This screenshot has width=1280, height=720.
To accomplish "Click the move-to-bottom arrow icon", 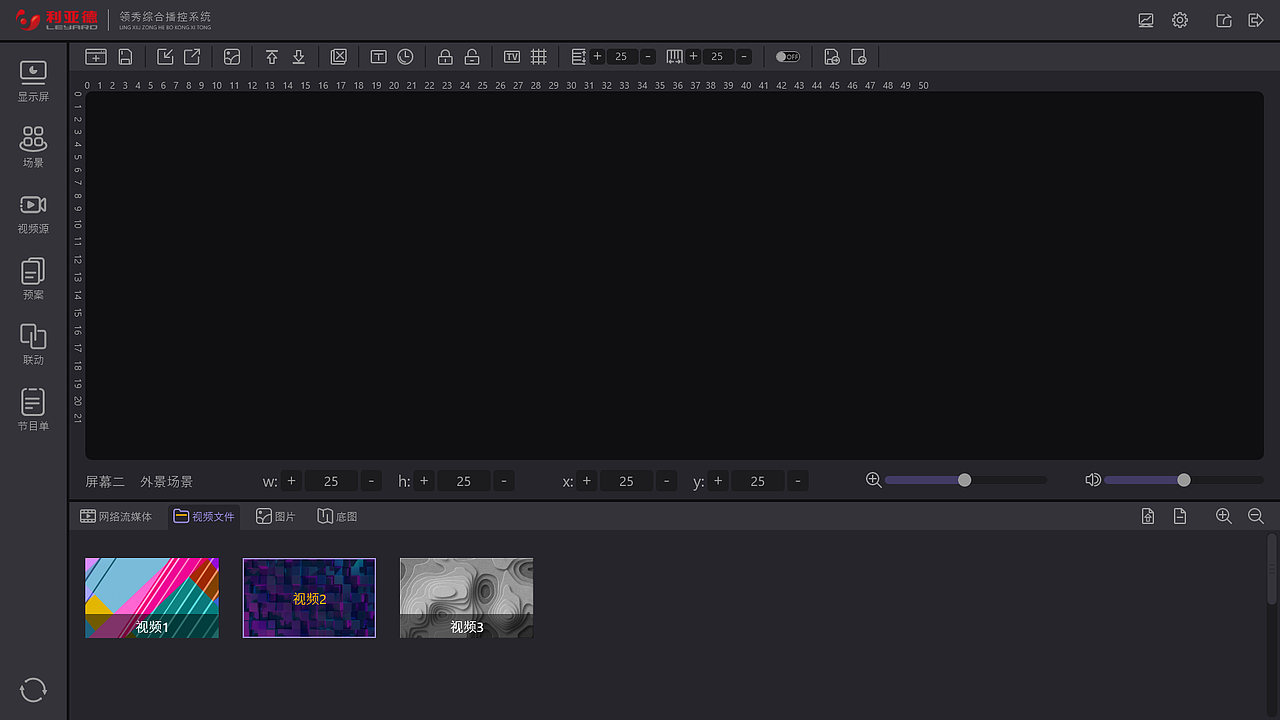I will click(x=298, y=57).
